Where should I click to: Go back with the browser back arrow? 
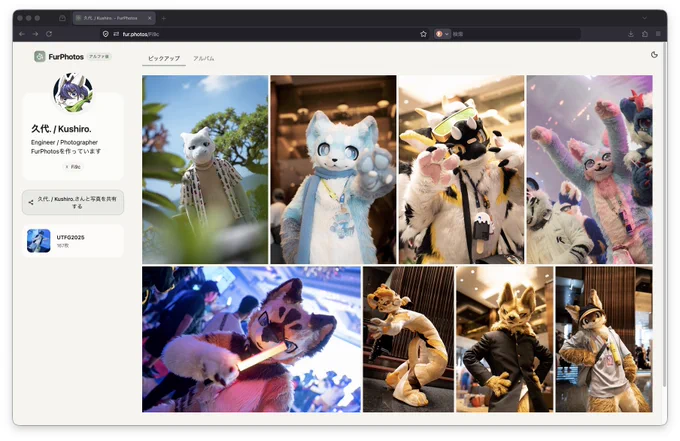22,34
